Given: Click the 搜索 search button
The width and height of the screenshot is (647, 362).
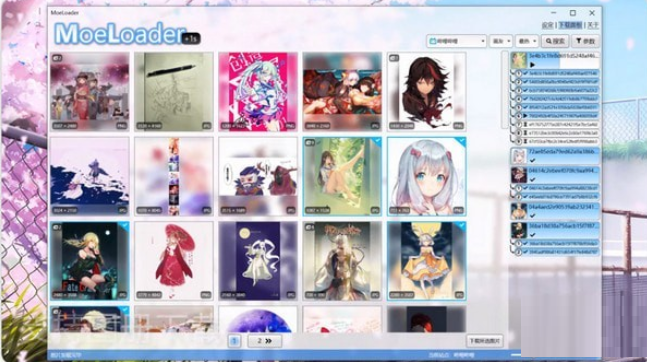Looking at the screenshot, I should tap(555, 41).
